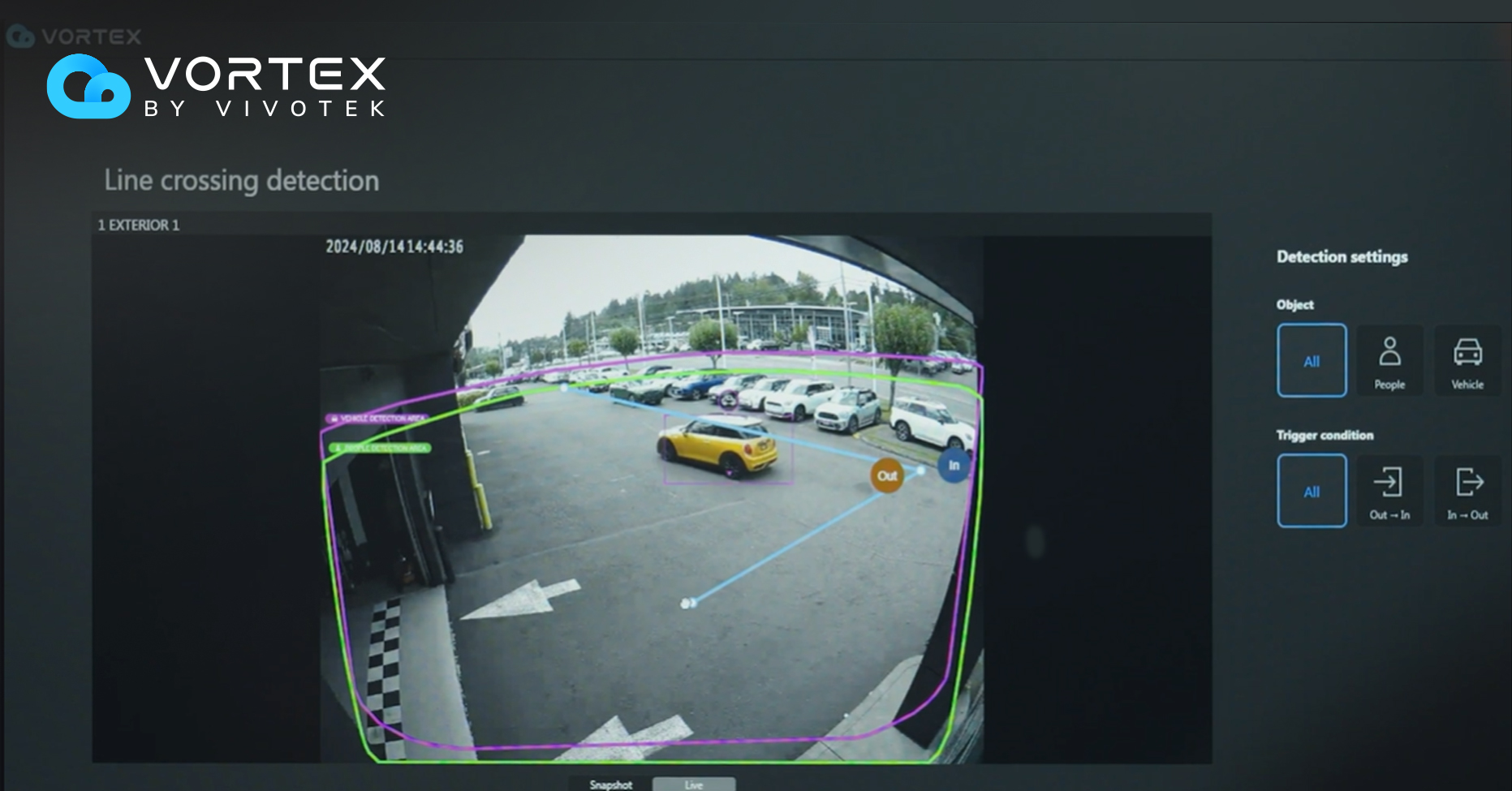The height and width of the screenshot is (791, 1512).
Task: Choose the In → Out trigger condition icon
Action: (x=1467, y=490)
